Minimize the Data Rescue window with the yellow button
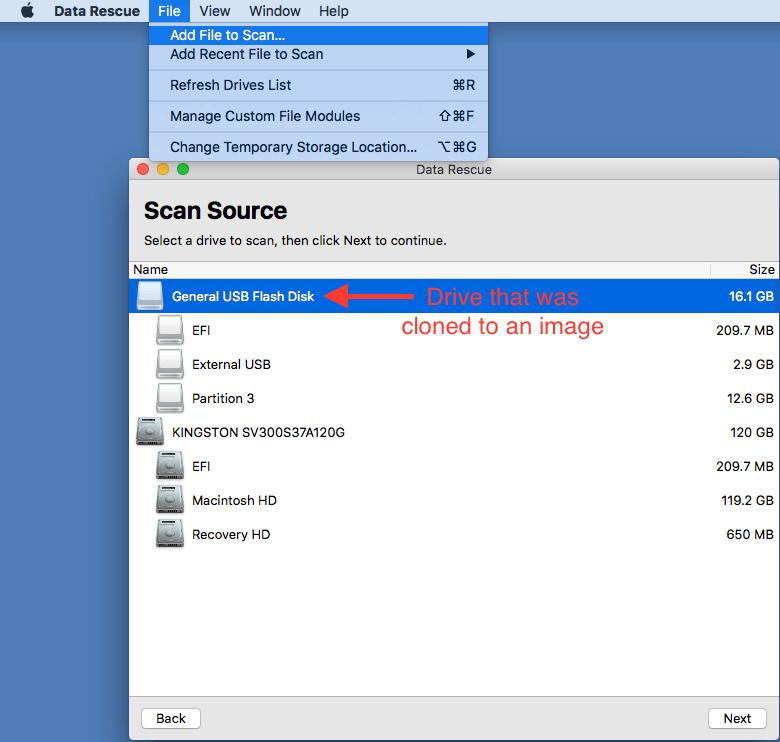780x742 pixels. 163,169
